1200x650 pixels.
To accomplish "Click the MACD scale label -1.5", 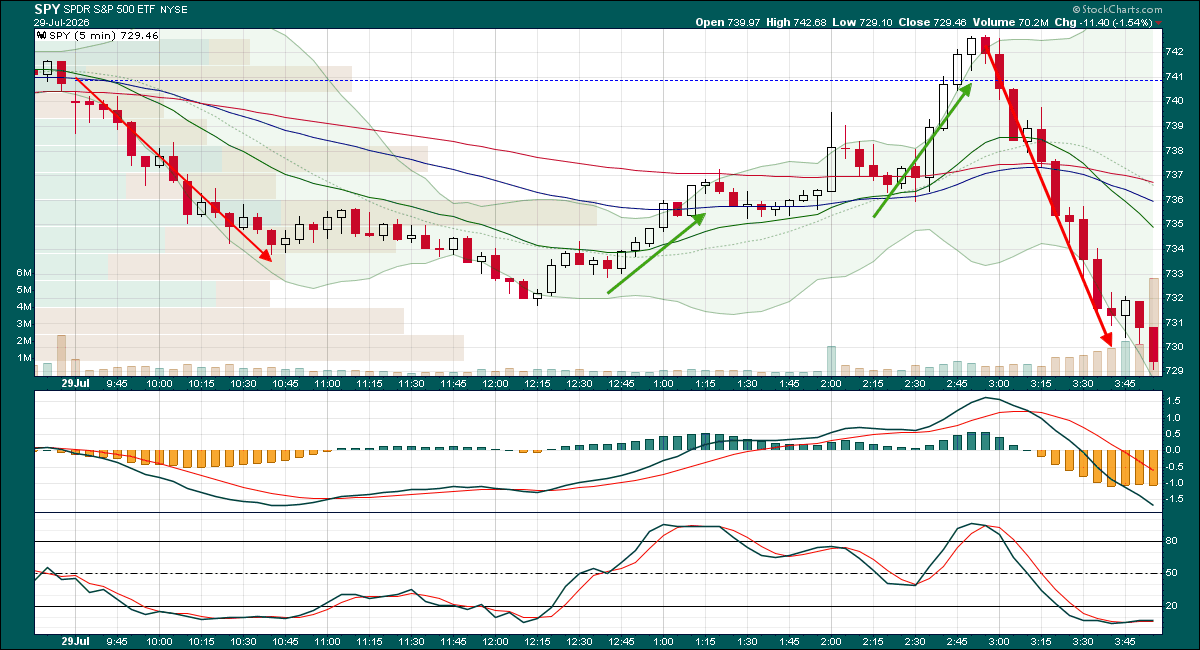I will (x=1176, y=498).
